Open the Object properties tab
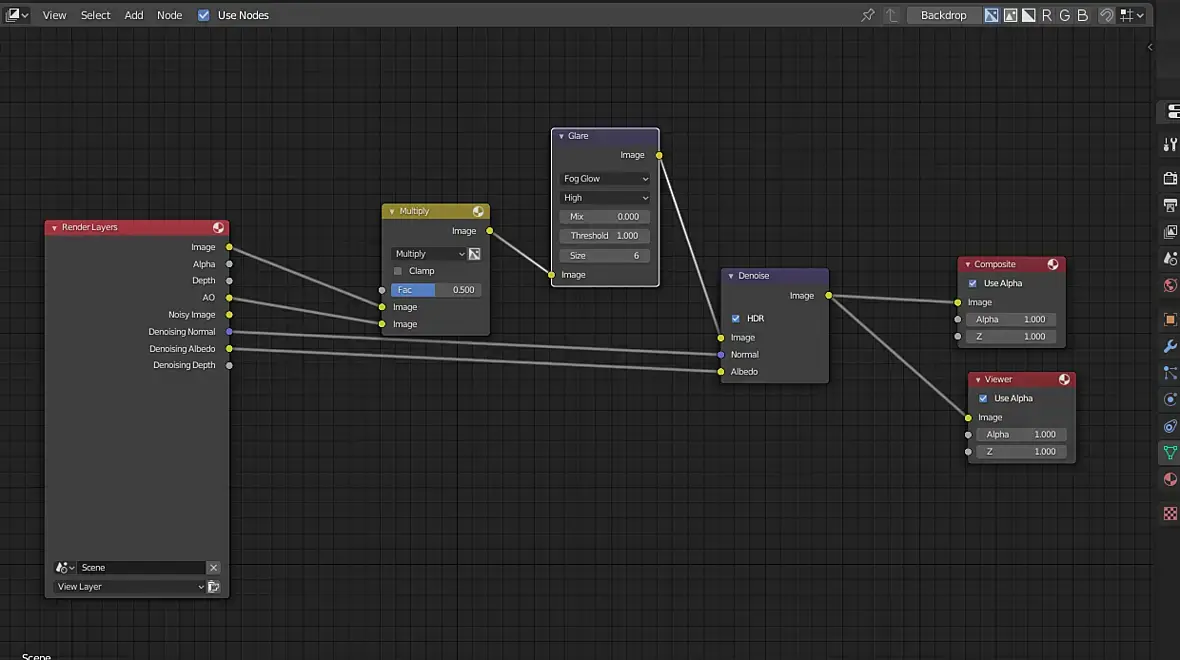This screenshot has height=660, width=1180. (1170, 319)
